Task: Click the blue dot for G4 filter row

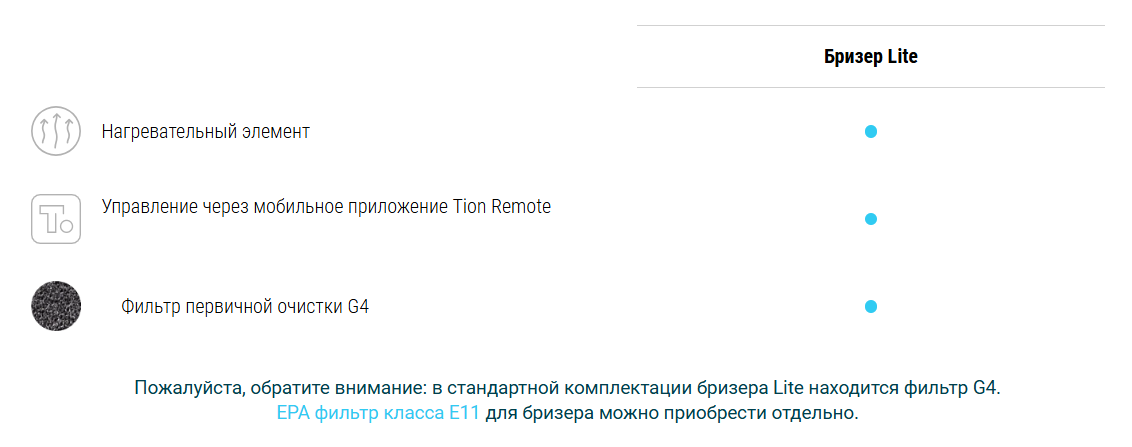Action: [871, 306]
